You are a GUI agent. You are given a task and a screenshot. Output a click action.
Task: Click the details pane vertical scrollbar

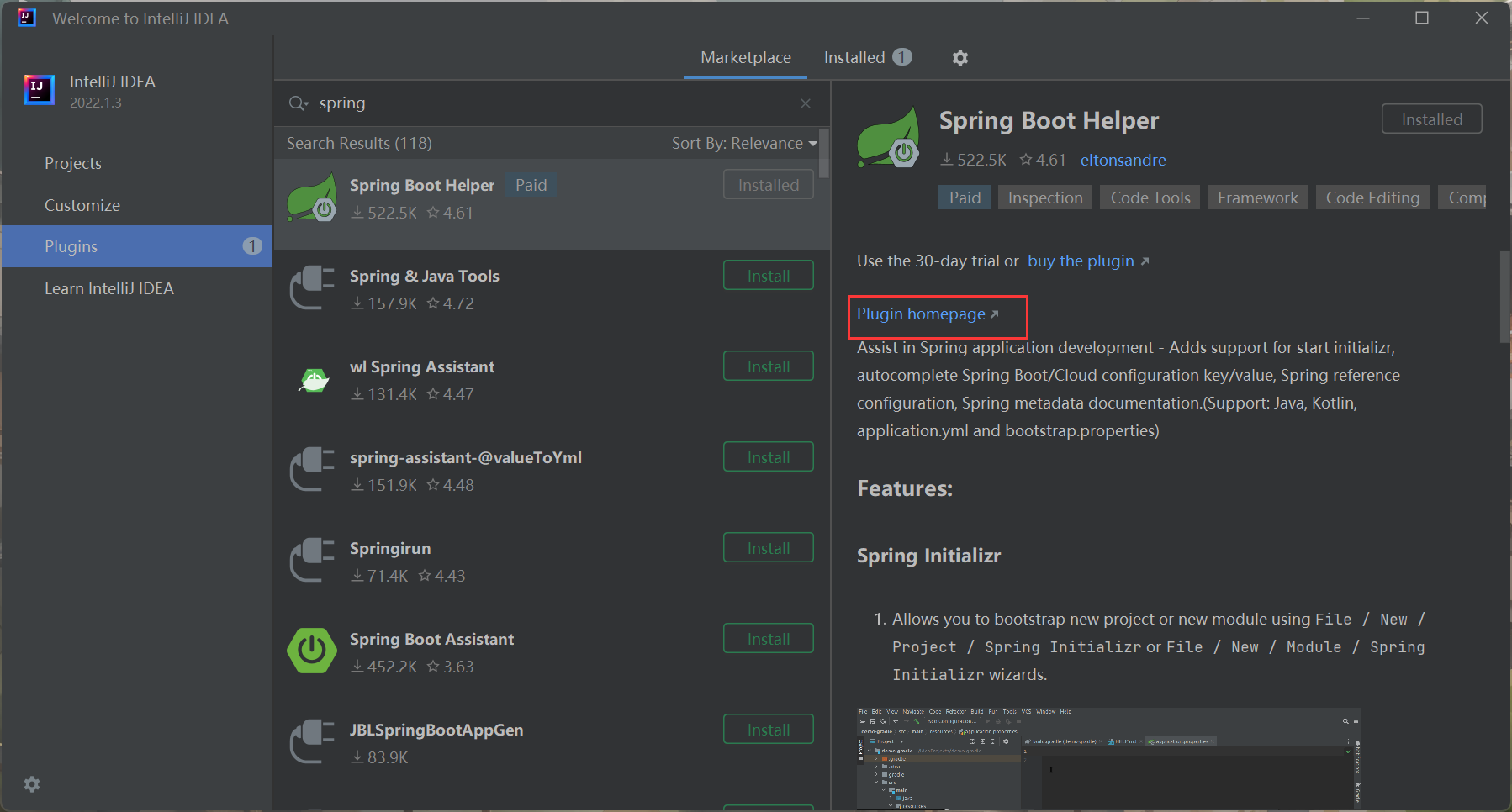click(1504, 297)
